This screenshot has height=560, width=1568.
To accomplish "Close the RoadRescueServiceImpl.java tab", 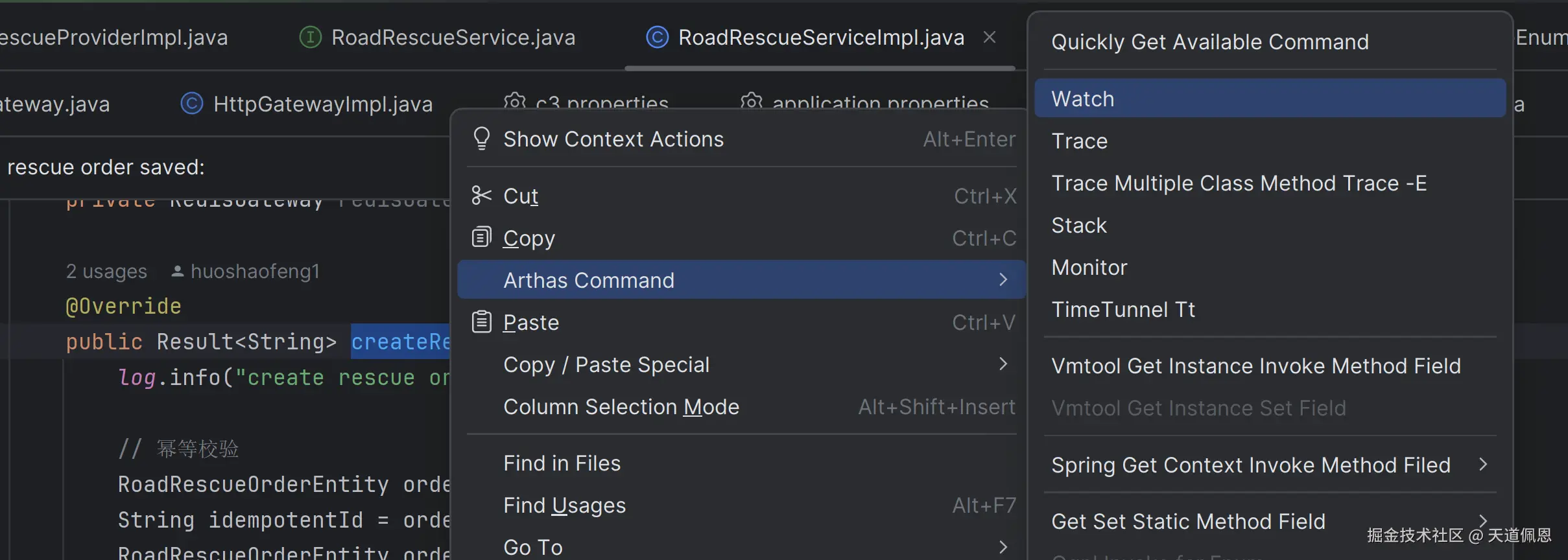I will (990, 38).
